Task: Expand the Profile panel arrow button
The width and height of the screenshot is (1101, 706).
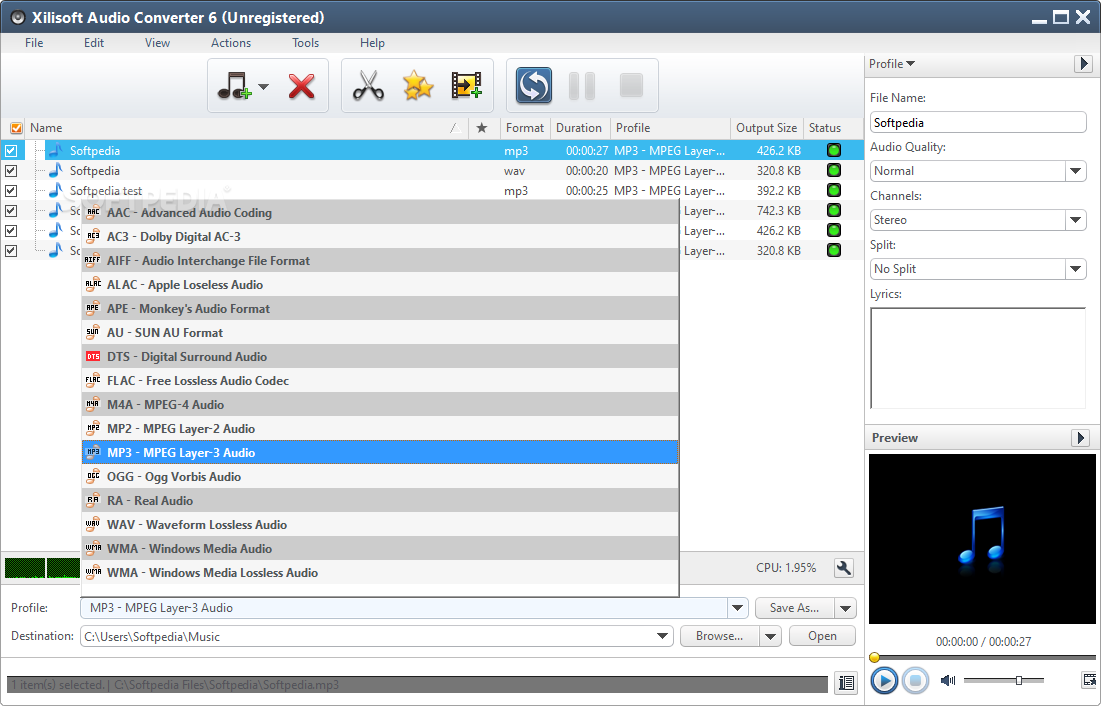Action: pyautogui.click(x=1083, y=64)
